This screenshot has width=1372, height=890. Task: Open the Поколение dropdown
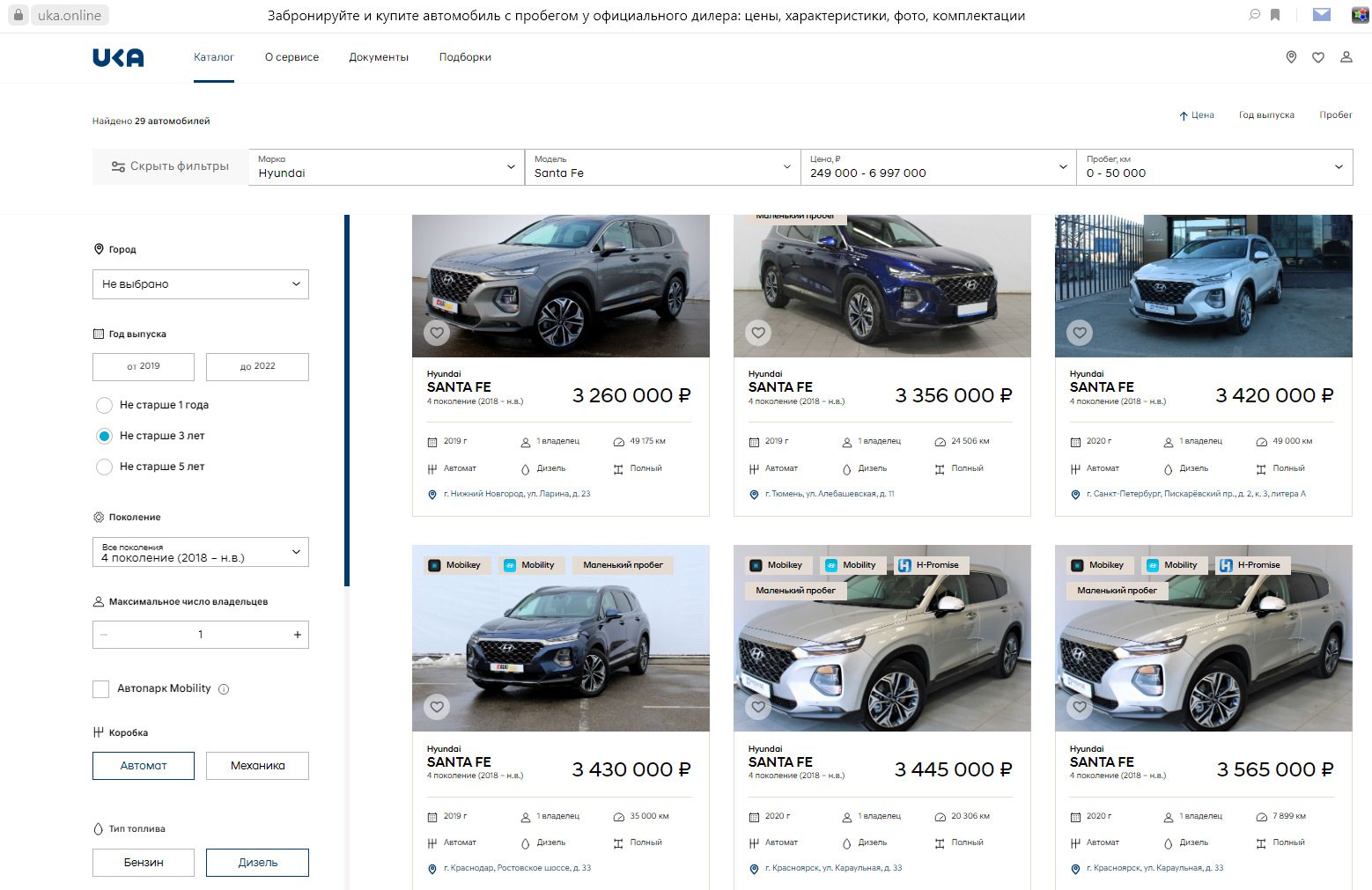click(201, 552)
